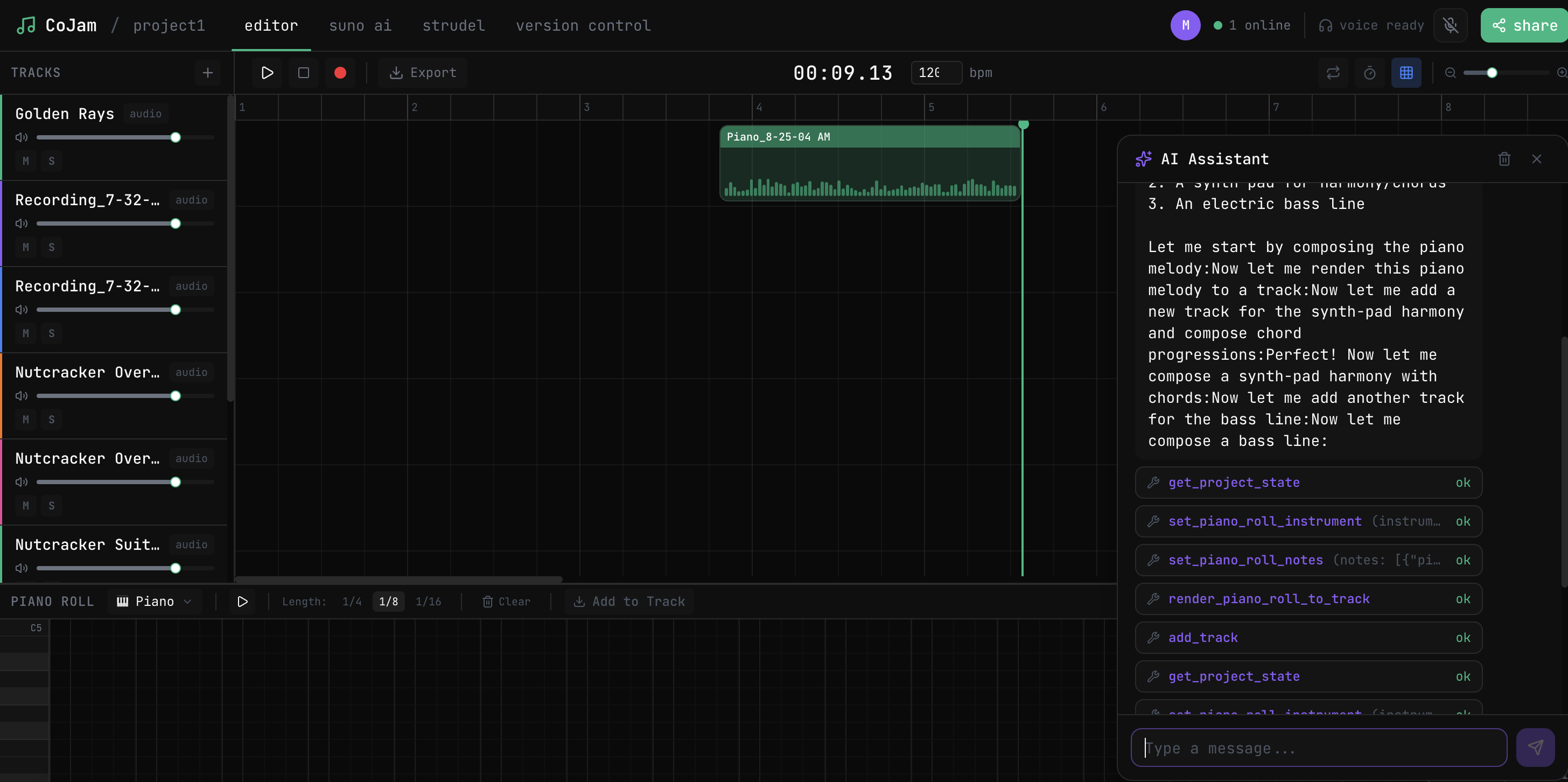Open the version control tab

coord(583,25)
